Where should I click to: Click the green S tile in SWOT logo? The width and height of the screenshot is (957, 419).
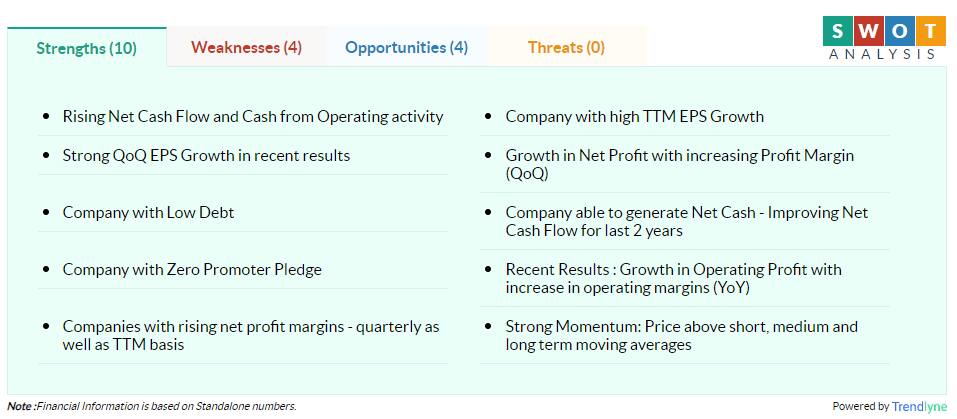coord(837,30)
